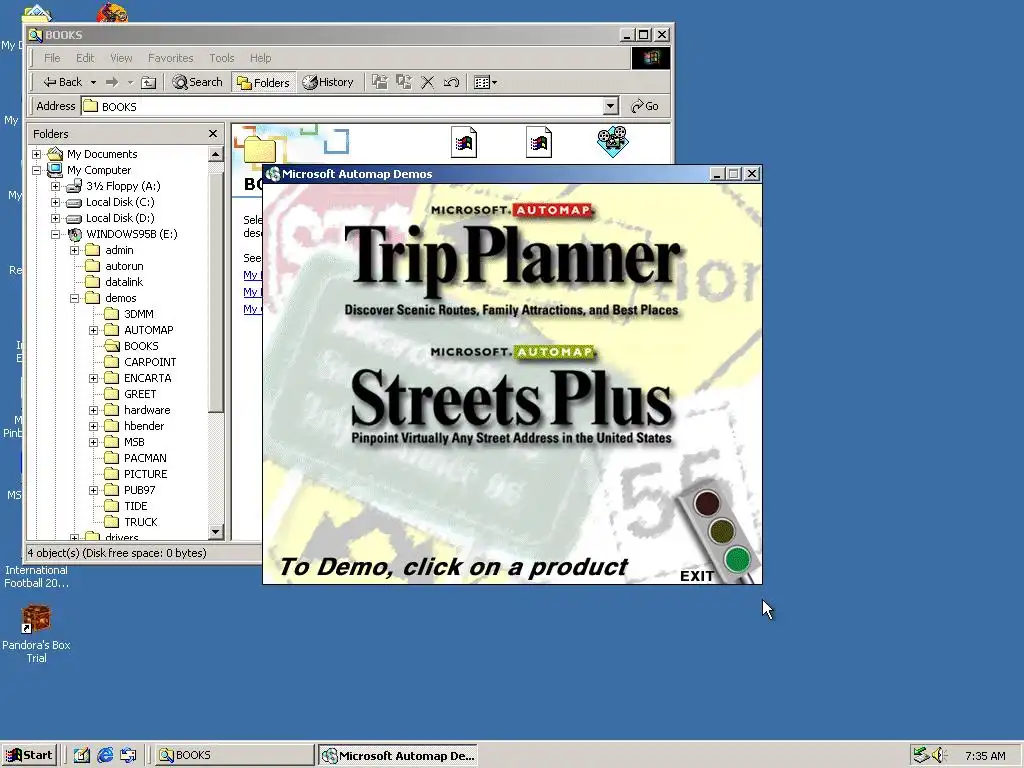The width and height of the screenshot is (1024, 768).
Task: Click the volume speaker tray icon
Action: (939, 756)
